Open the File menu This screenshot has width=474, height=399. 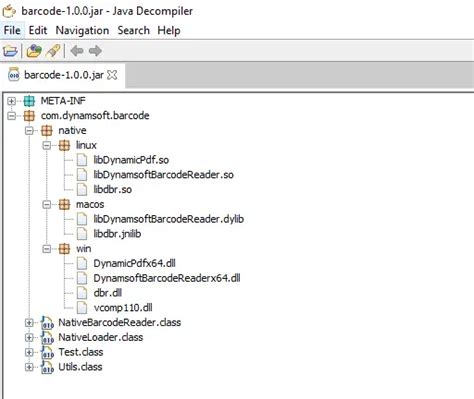point(12,30)
